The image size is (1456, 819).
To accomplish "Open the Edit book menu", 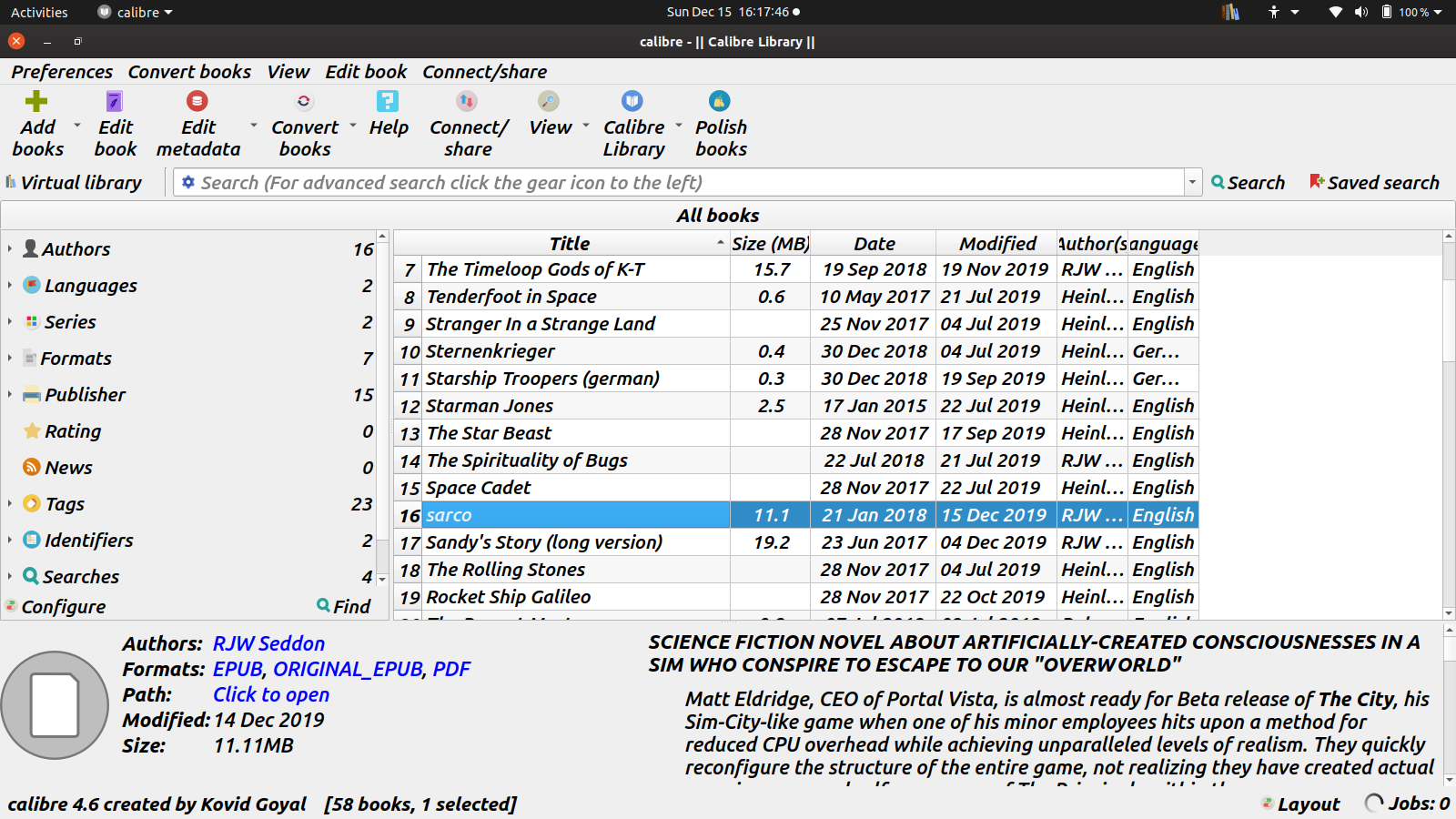I will [366, 72].
